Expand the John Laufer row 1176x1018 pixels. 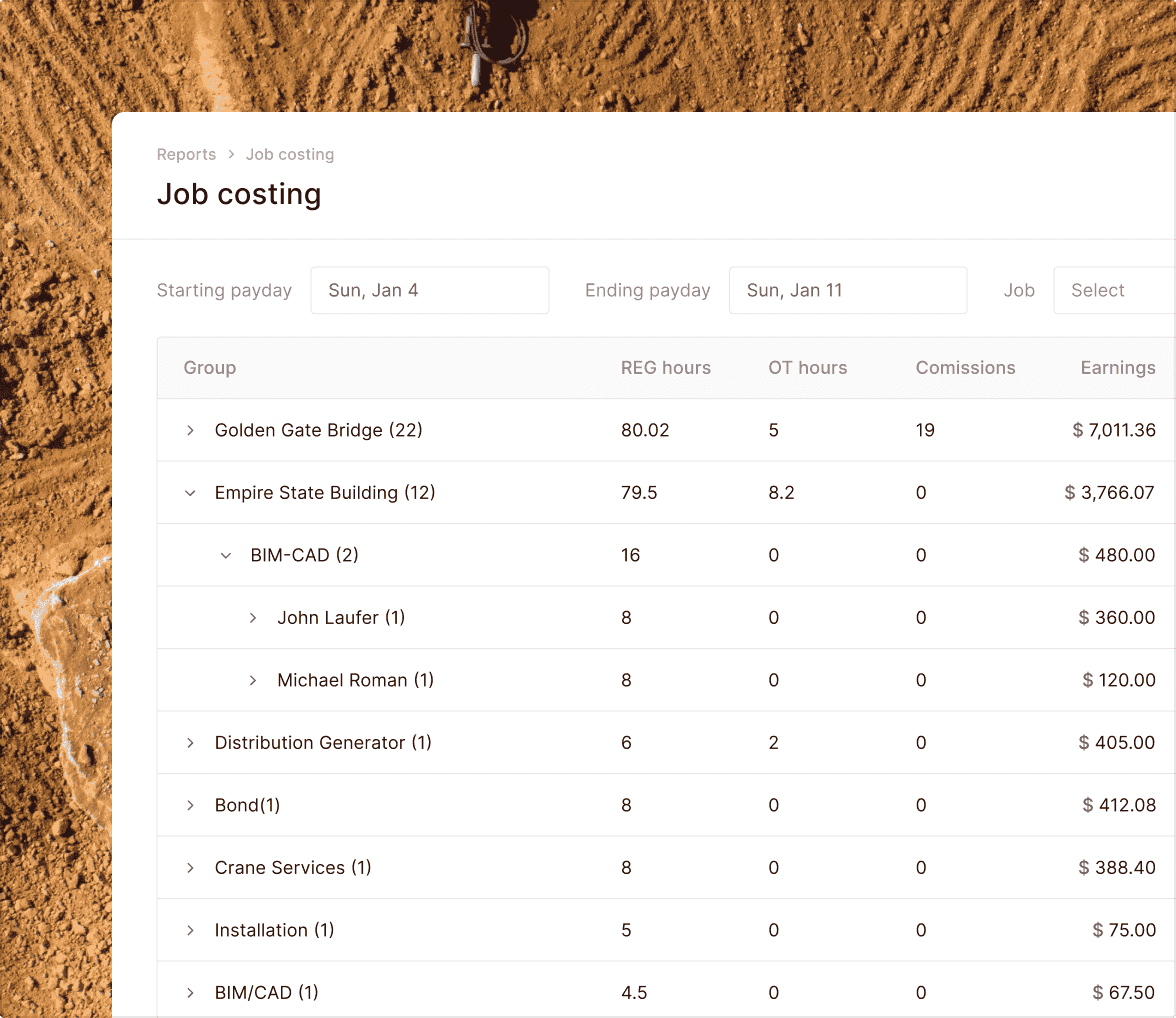coord(252,618)
